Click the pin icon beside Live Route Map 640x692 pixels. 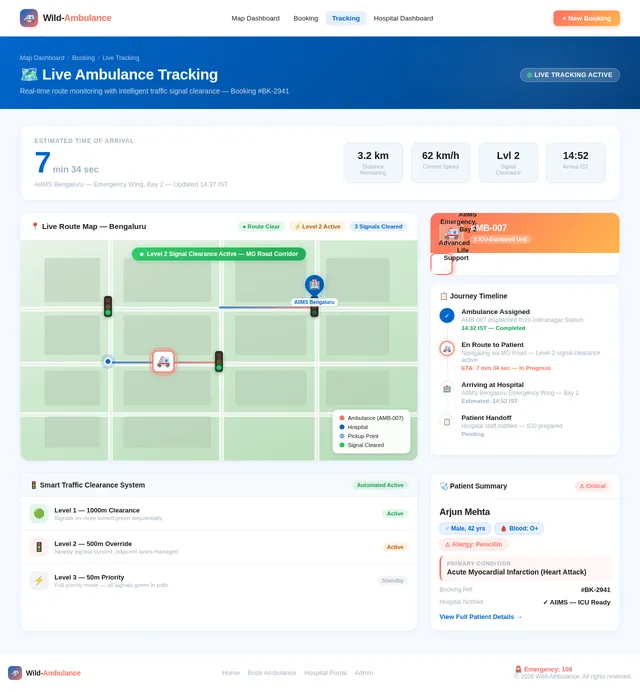pos(35,226)
